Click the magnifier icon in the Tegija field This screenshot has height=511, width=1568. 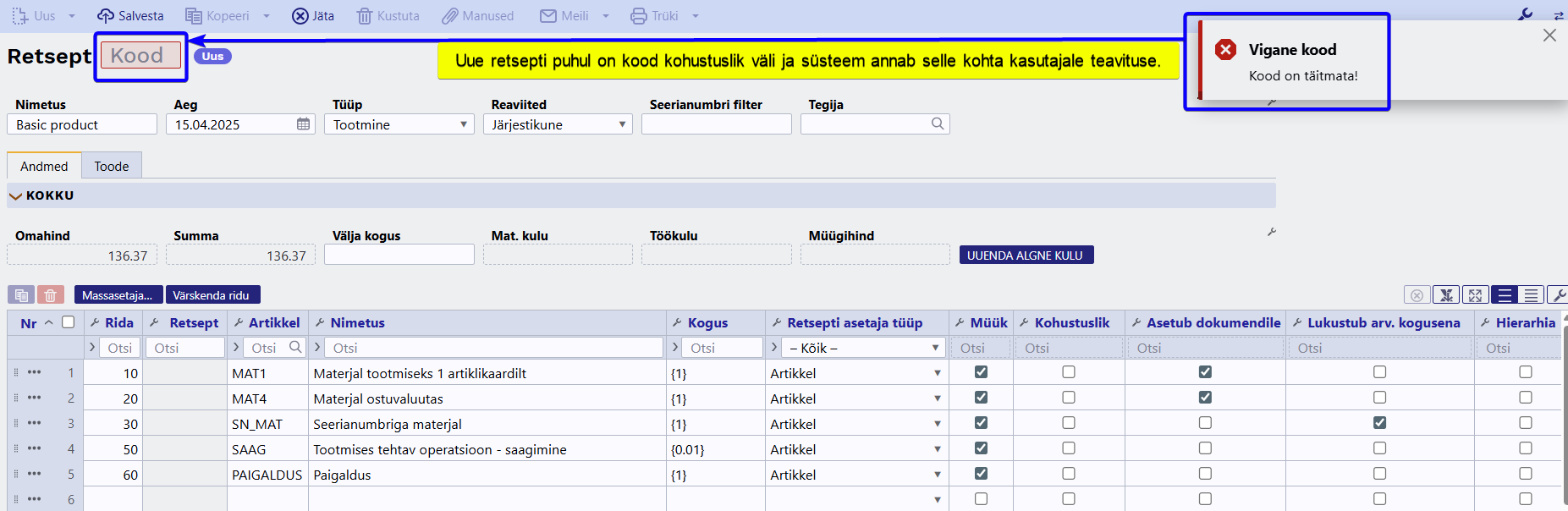click(x=937, y=124)
